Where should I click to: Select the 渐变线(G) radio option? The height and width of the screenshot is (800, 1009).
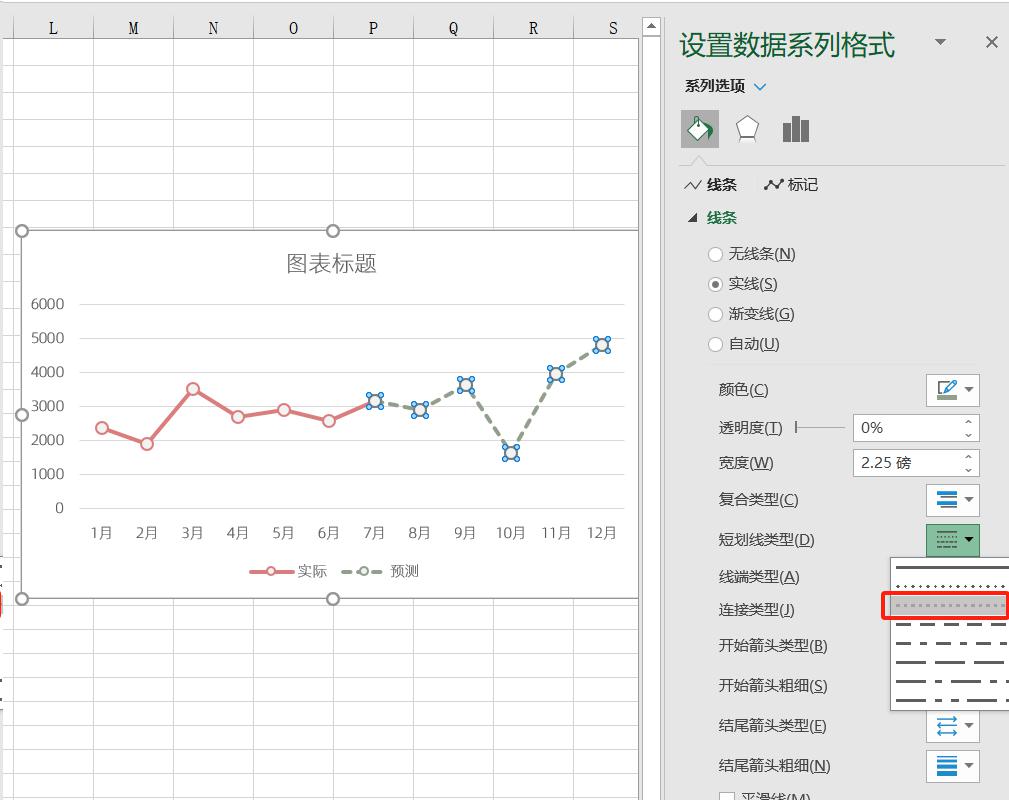point(715,314)
